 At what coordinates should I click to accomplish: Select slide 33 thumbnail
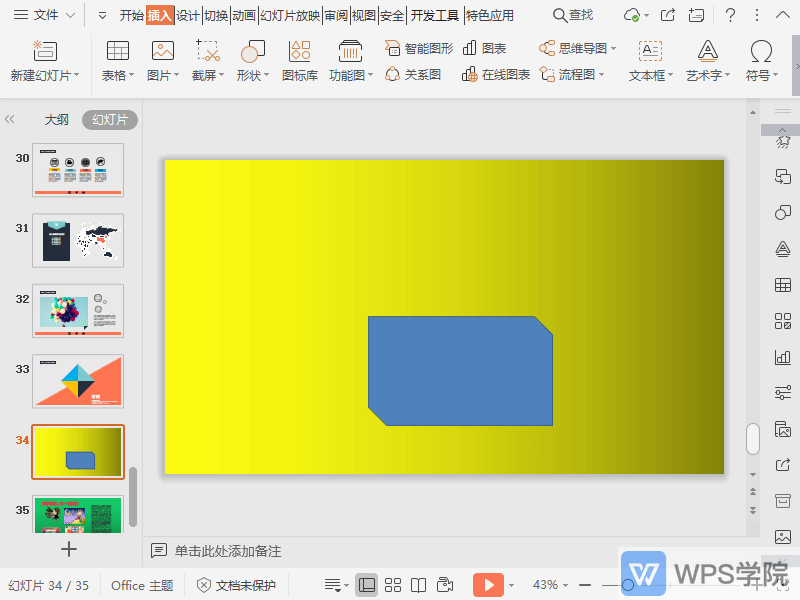tap(78, 381)
